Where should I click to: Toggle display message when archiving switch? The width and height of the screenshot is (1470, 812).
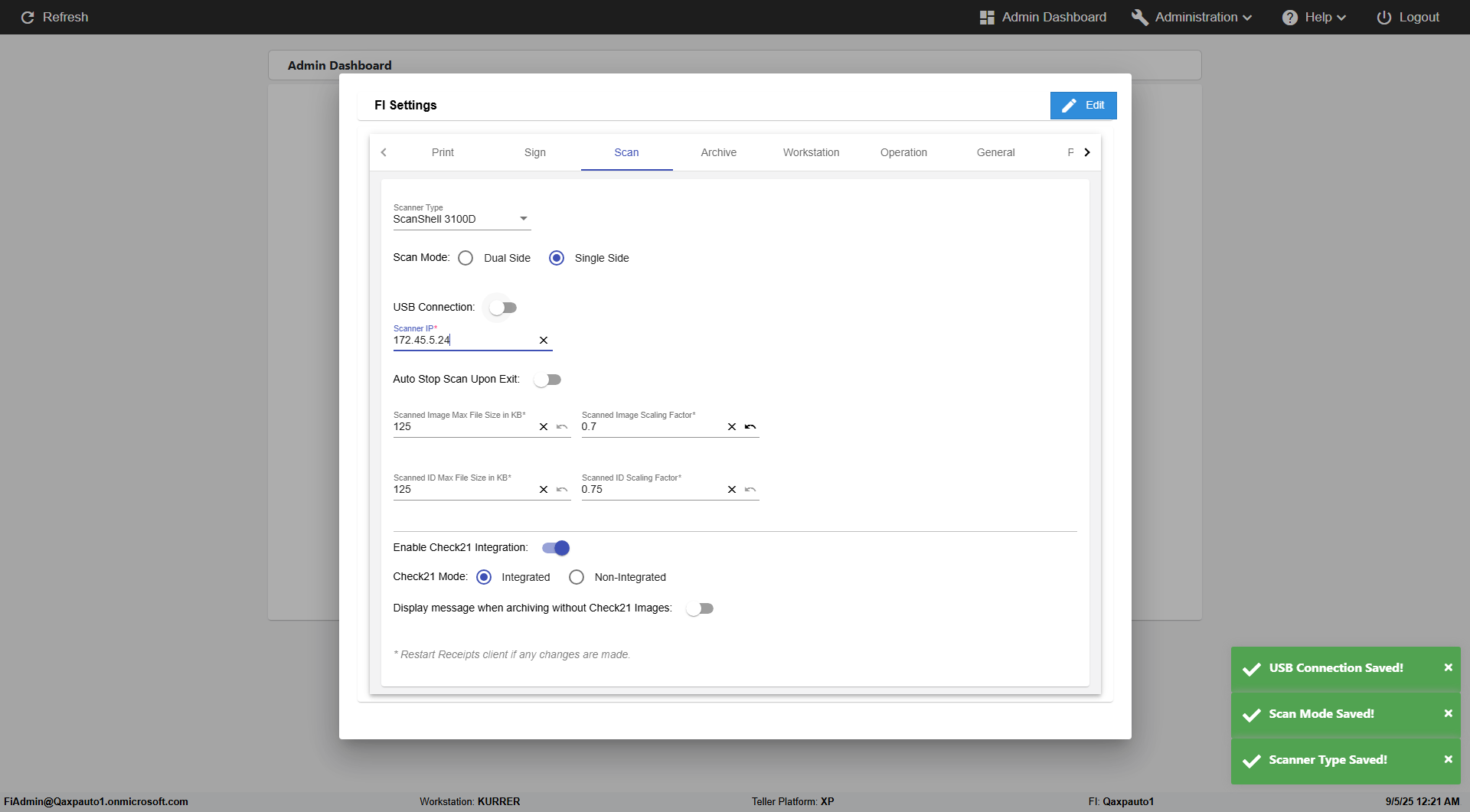(x=700, y=608)
